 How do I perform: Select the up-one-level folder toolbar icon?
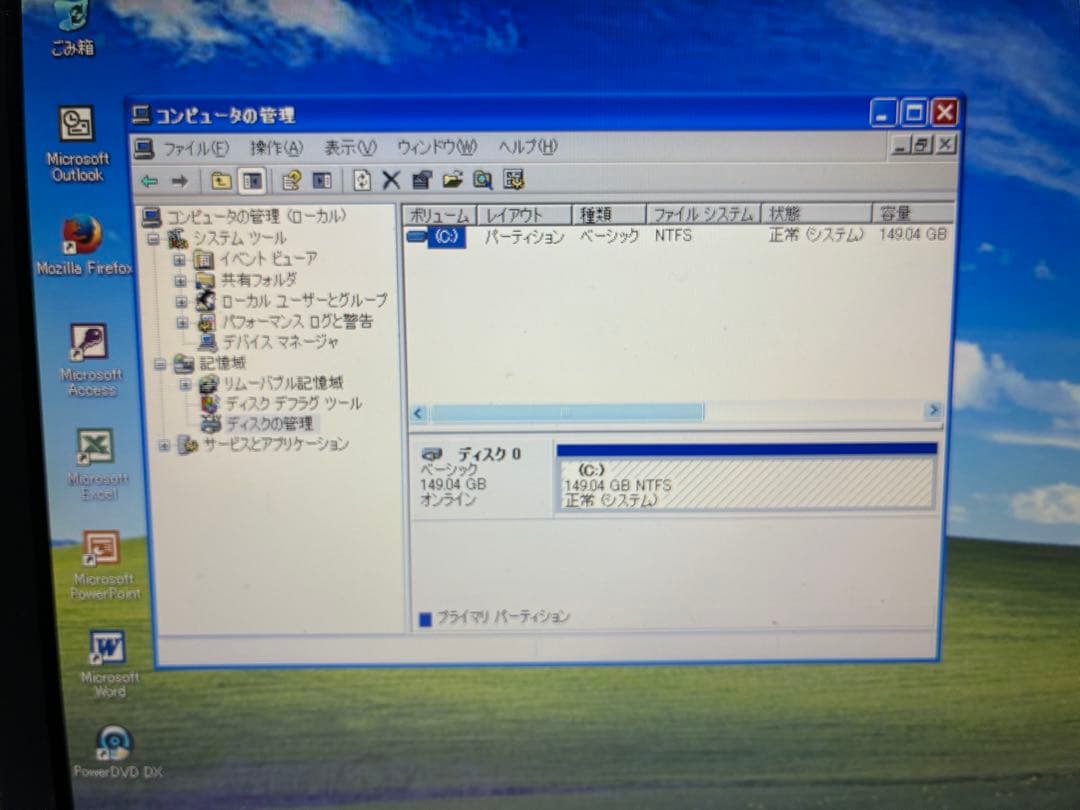click(x=221, y=181)
